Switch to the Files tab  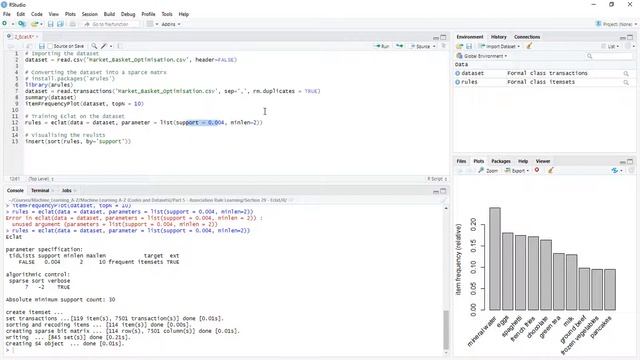461,161
